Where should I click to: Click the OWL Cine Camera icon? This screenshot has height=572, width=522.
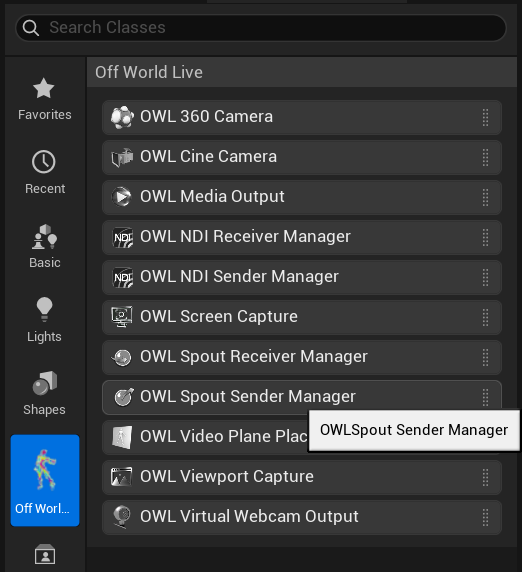pos(122,157)
